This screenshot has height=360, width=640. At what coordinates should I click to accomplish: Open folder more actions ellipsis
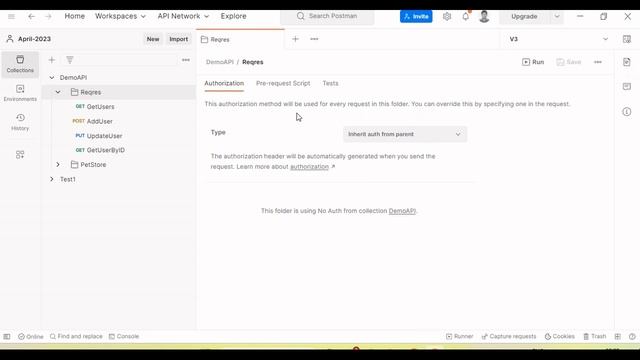(598, 62)
